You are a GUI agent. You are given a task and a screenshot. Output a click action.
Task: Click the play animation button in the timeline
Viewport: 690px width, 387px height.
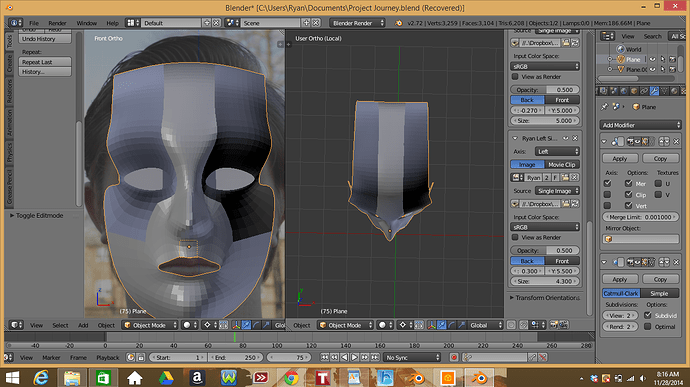[x=355, y=358]
